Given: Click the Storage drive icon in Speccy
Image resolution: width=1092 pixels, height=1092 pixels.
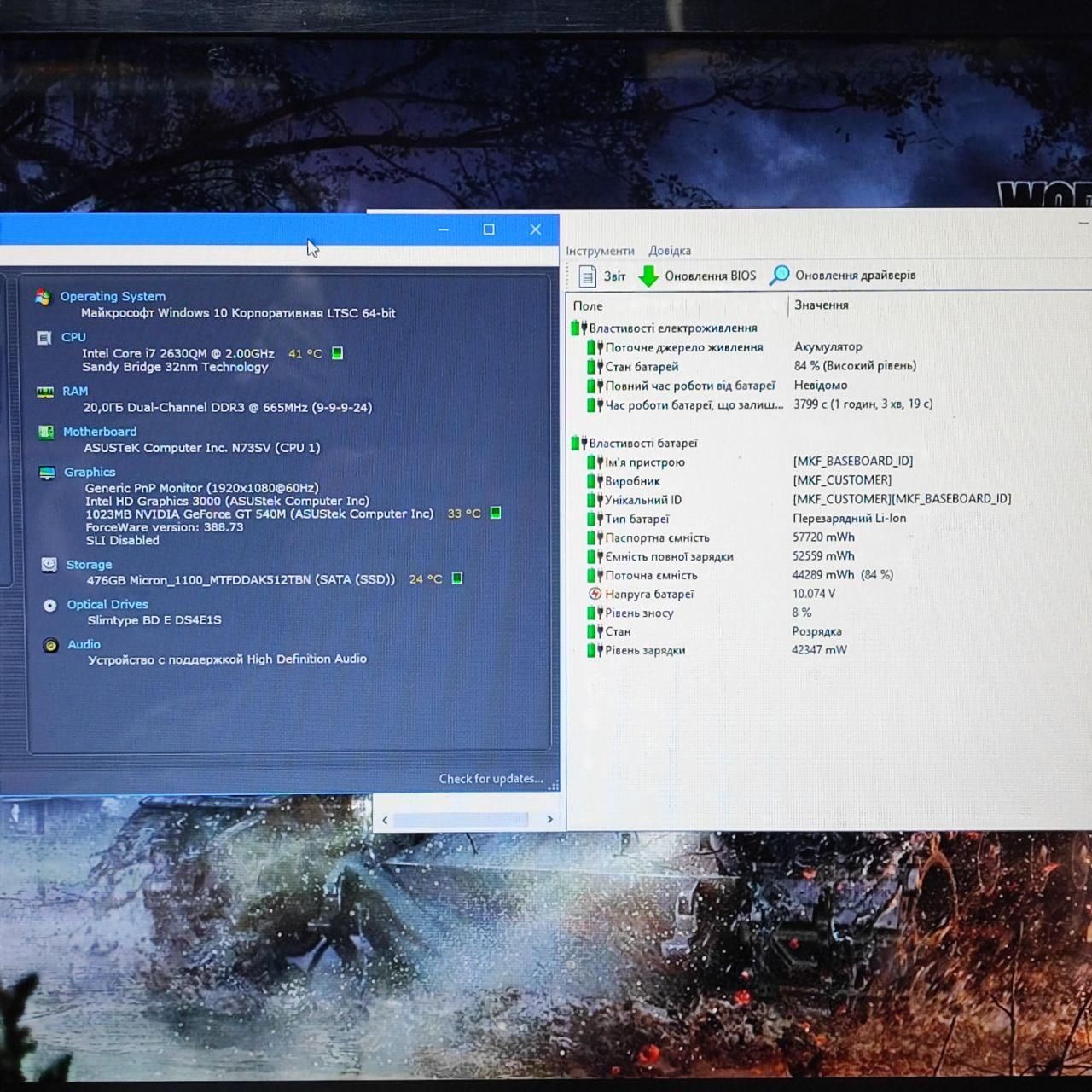Looking at the screenshot, I should tap(49, 565).
